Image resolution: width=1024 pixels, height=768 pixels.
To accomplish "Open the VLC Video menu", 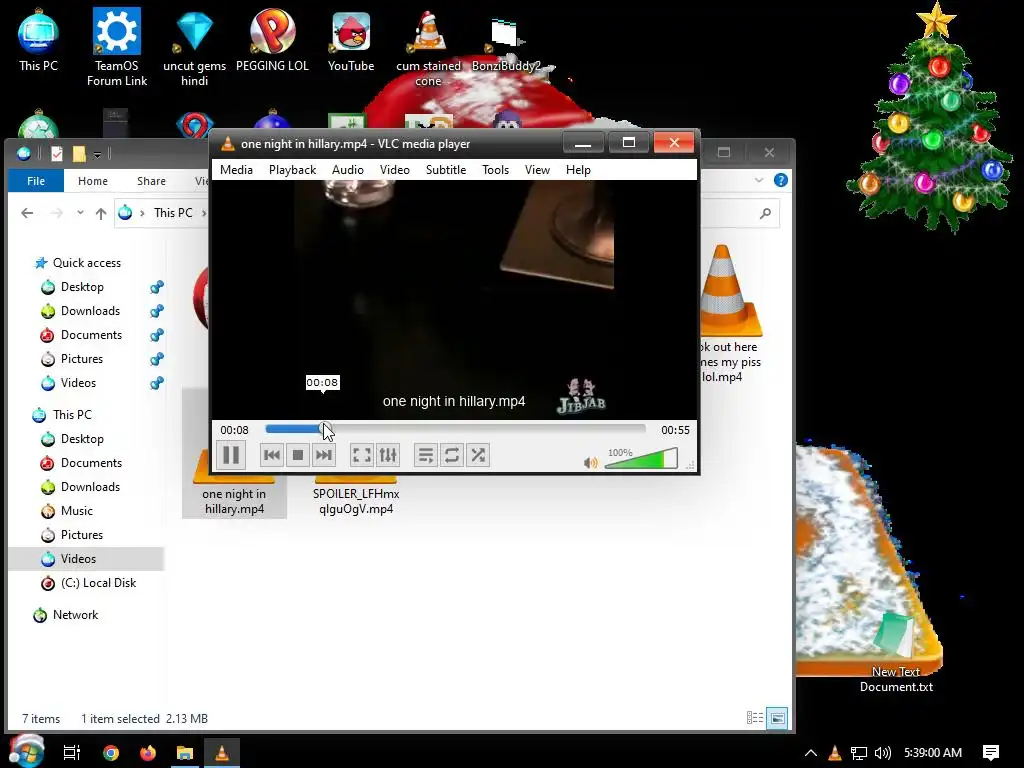I will pos(395,170).
